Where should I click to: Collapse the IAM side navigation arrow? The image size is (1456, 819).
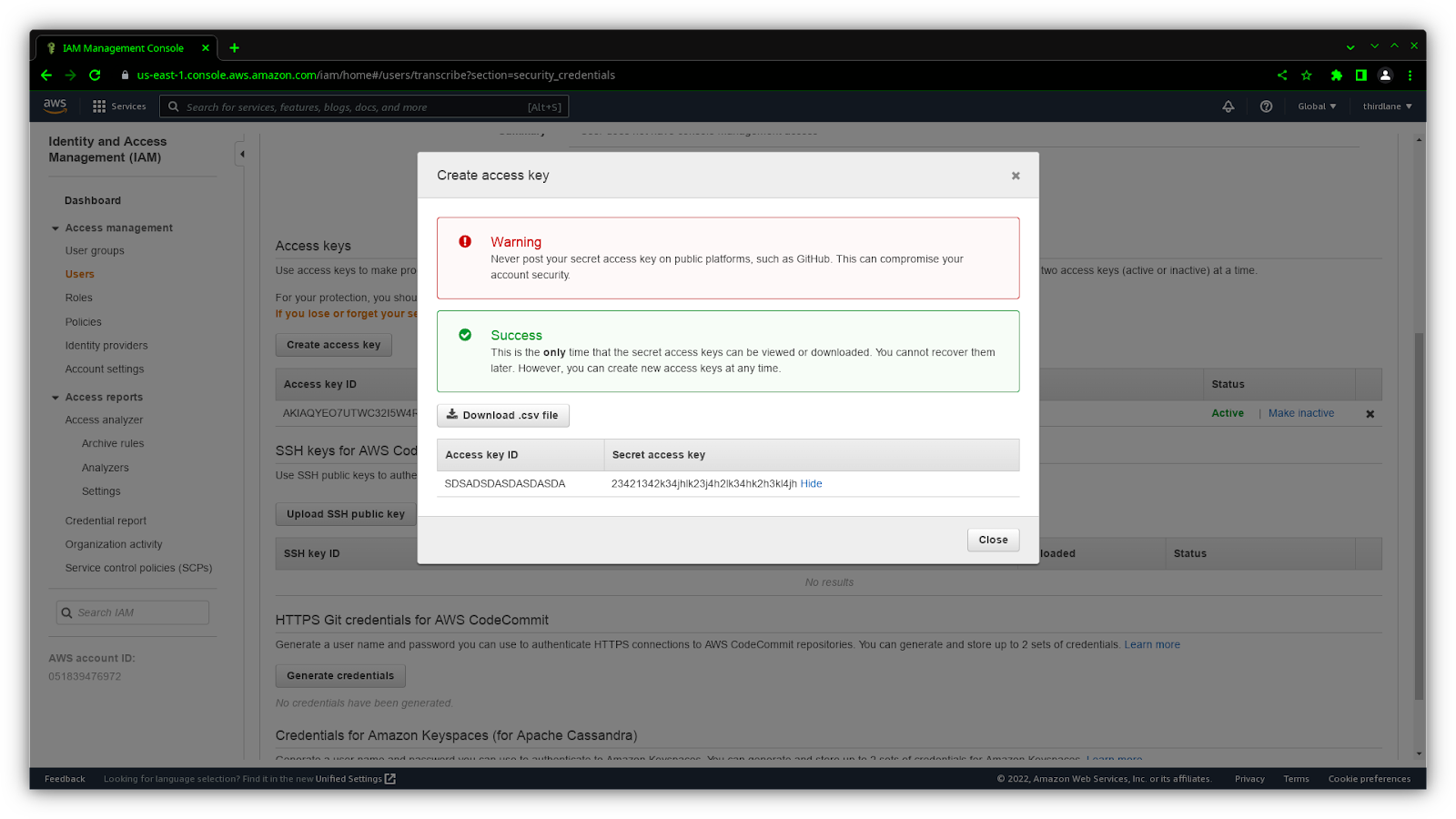tap(241, 154)
